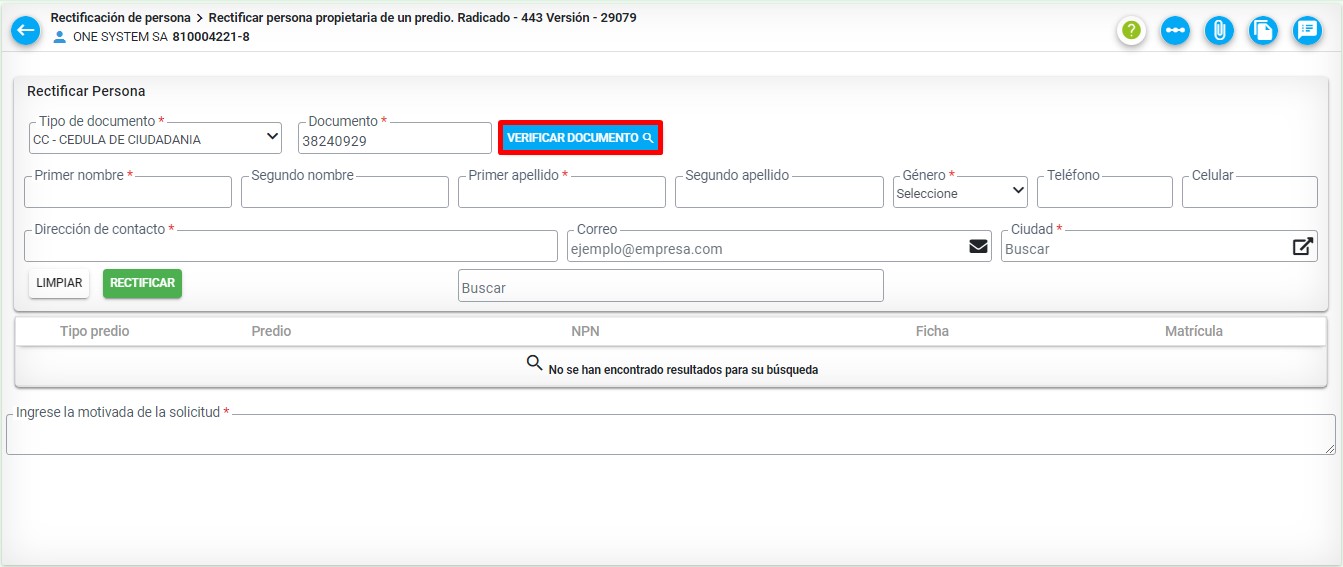Click the blue back arrow button

26,30
